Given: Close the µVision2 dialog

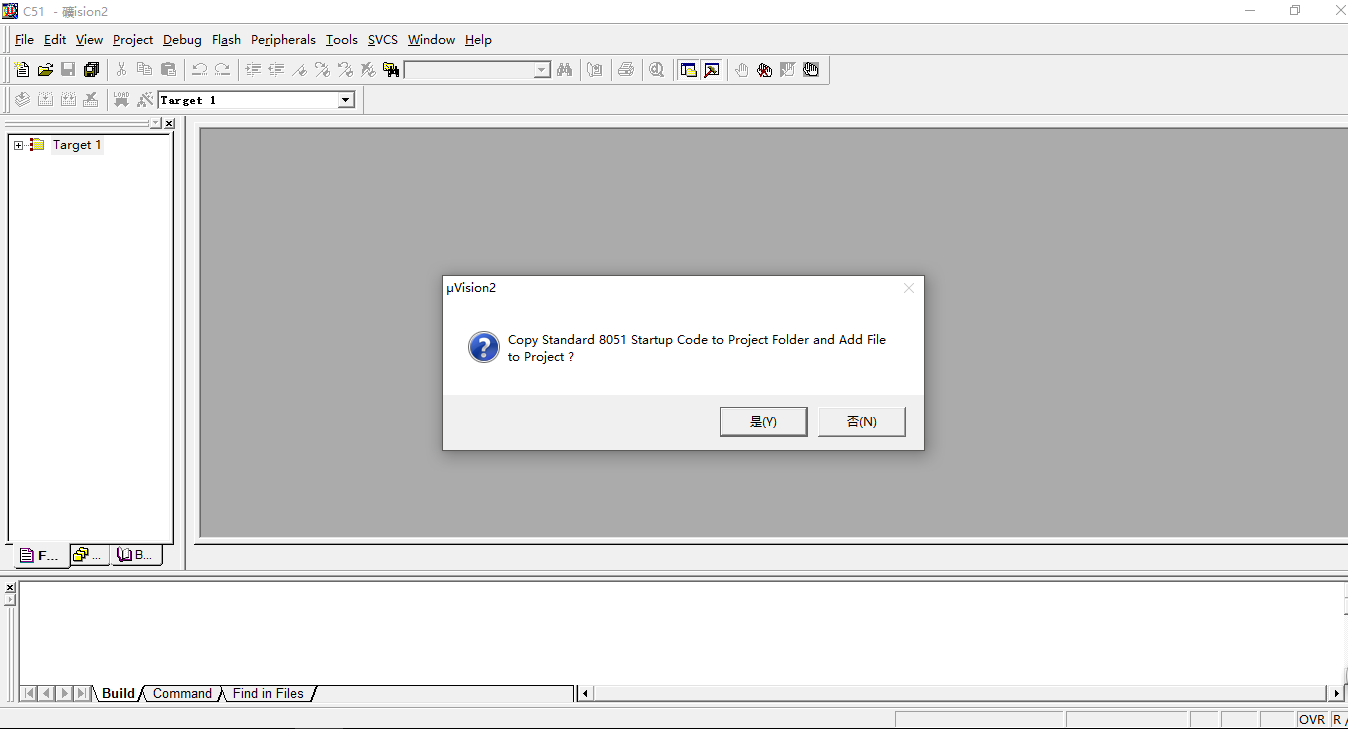Looking at the screenshot, I should coord(909,288).
